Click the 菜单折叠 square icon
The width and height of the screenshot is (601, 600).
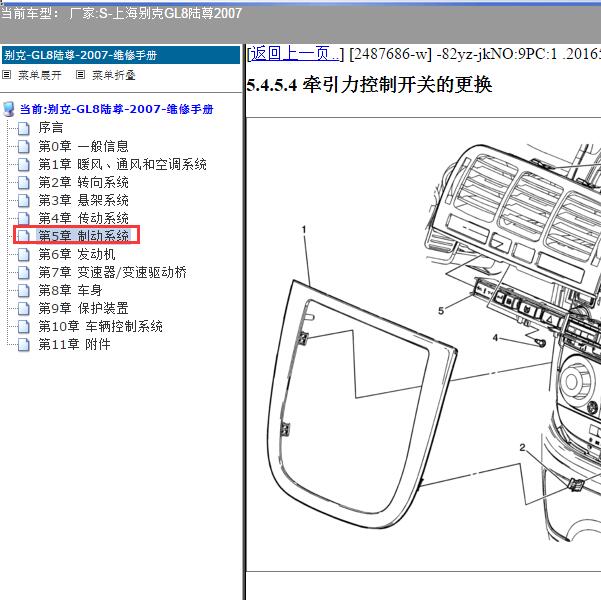tap(80, 75)
